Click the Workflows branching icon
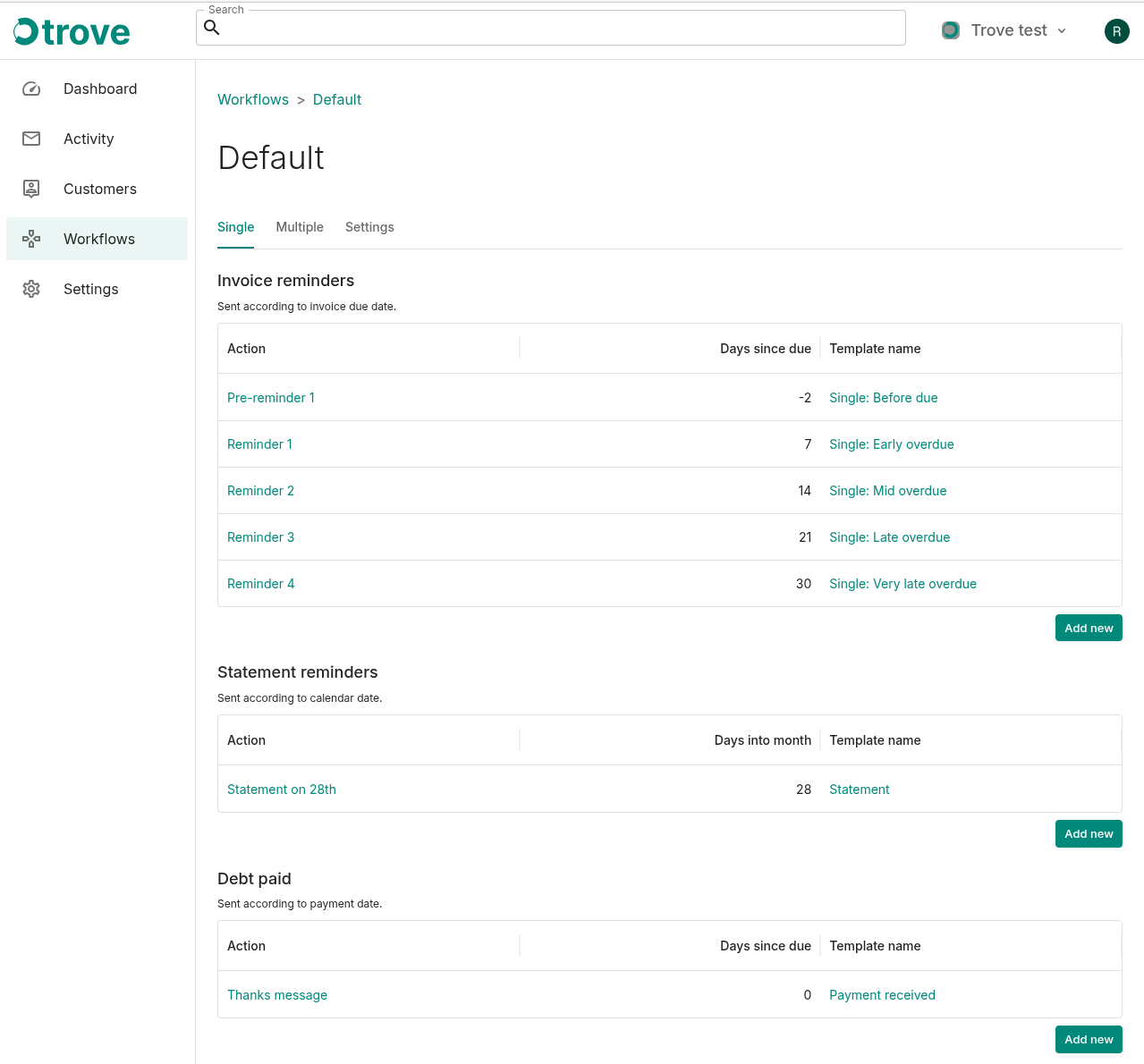1144x1064 pixels. pos(30,239)
